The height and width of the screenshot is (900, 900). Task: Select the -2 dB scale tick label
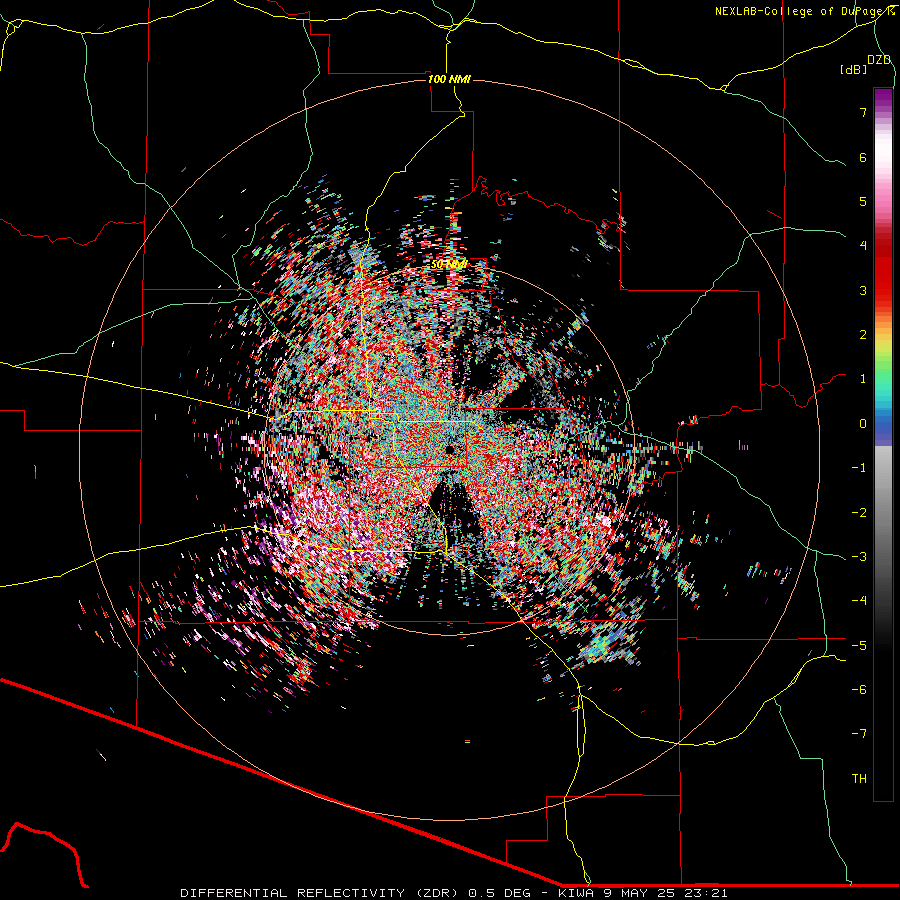pos(859,513)
